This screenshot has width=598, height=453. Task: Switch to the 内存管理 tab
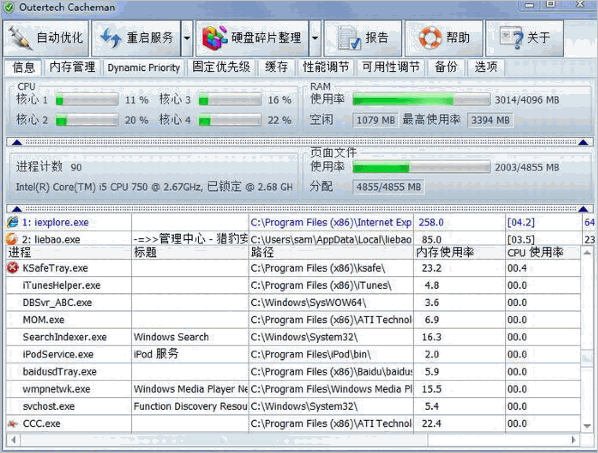point(72,67)
